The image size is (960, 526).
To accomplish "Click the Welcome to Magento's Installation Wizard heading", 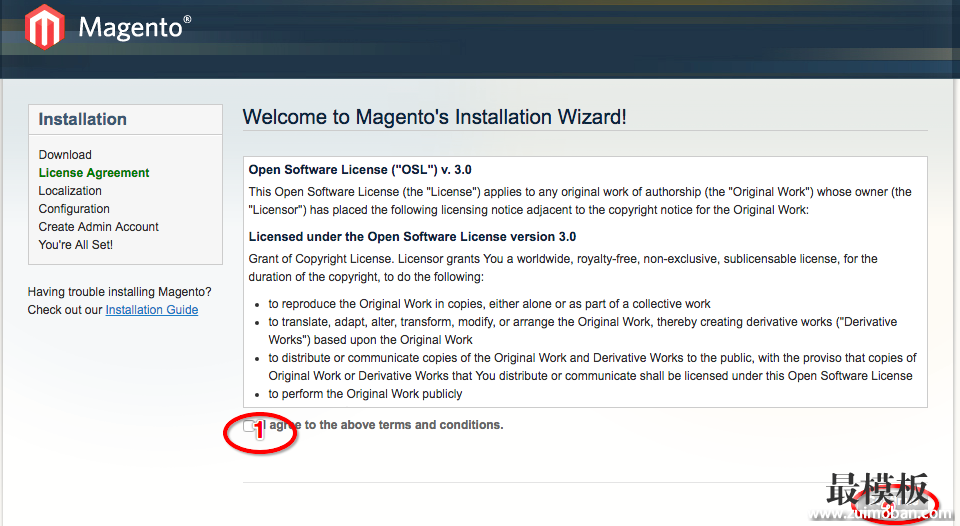I will tap(435, 117).
